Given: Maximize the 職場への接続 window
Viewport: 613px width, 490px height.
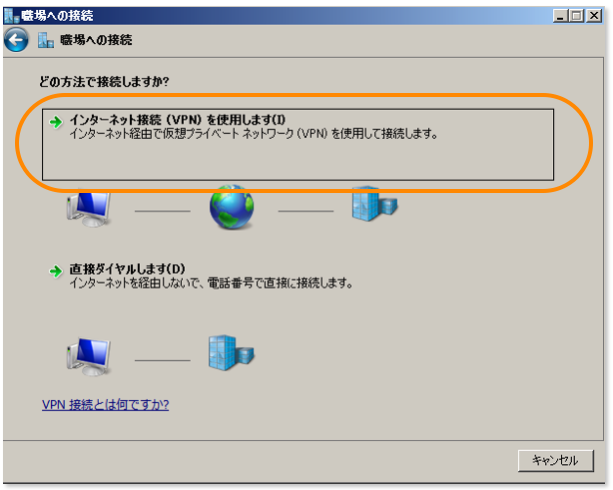Looking at the screenshot, I should (x=576, y=16).
